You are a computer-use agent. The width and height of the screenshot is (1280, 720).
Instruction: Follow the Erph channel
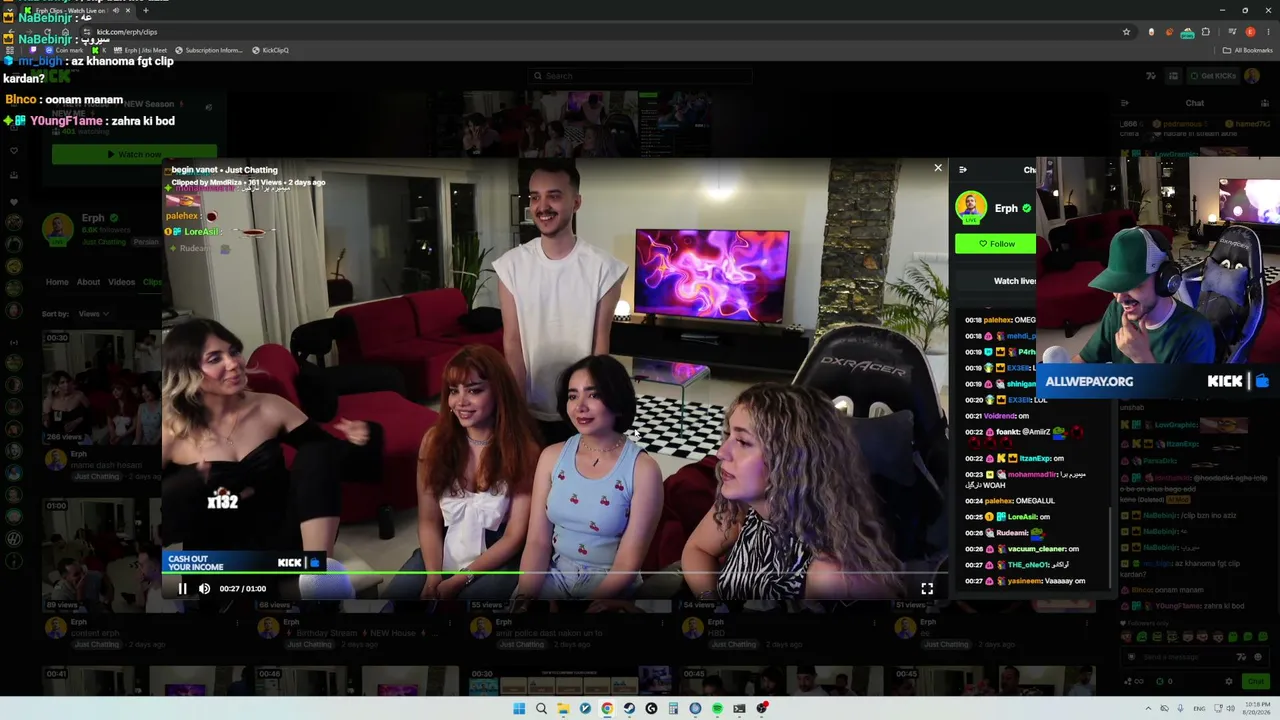996,244
